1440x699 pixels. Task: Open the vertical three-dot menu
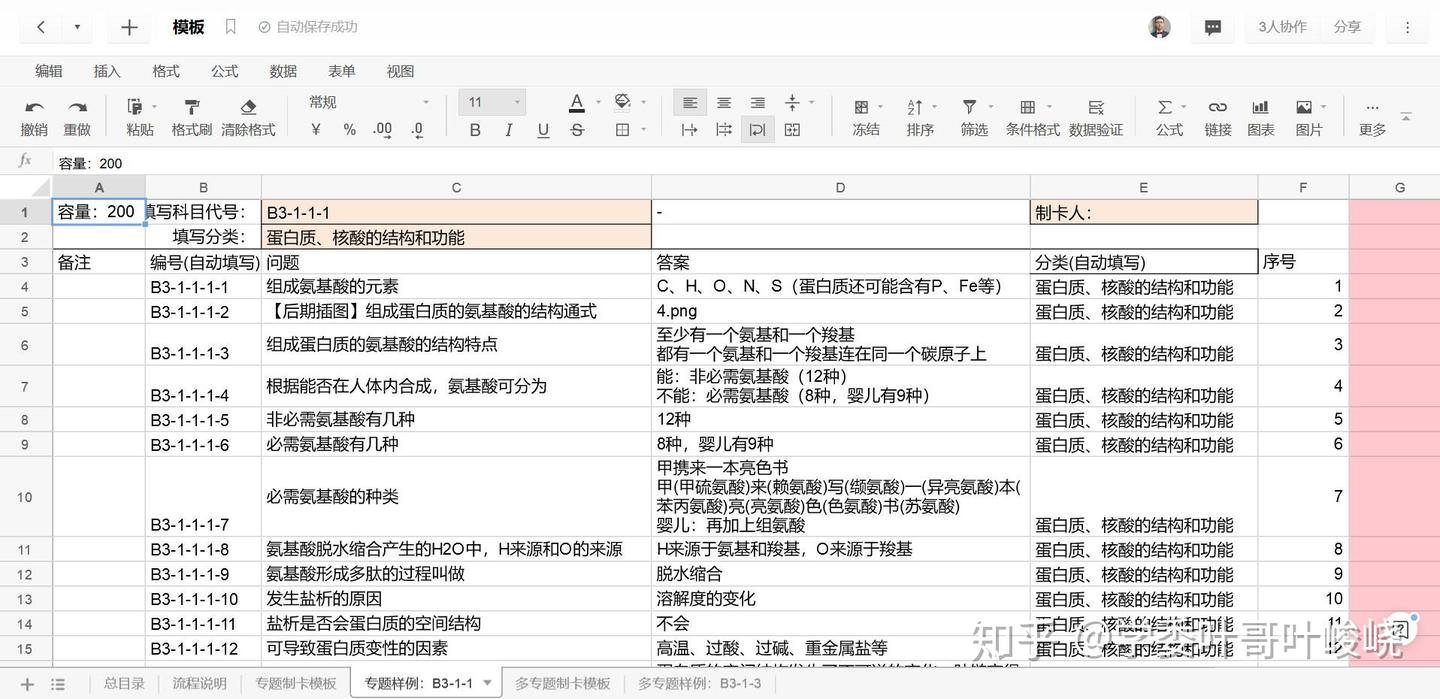(x=1407, y=27)
